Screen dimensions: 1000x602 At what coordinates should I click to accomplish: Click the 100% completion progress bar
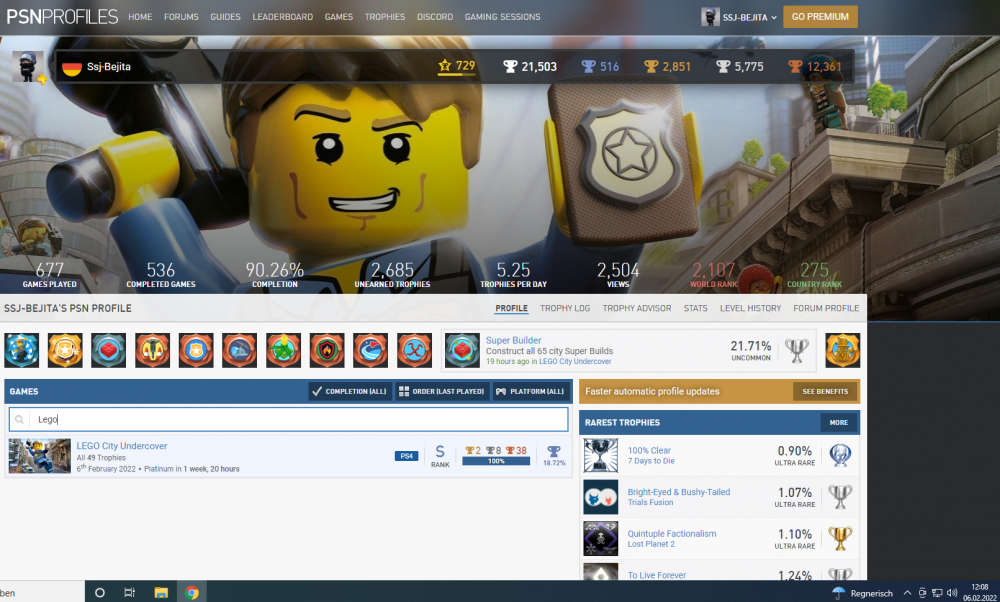click(496, 460)
